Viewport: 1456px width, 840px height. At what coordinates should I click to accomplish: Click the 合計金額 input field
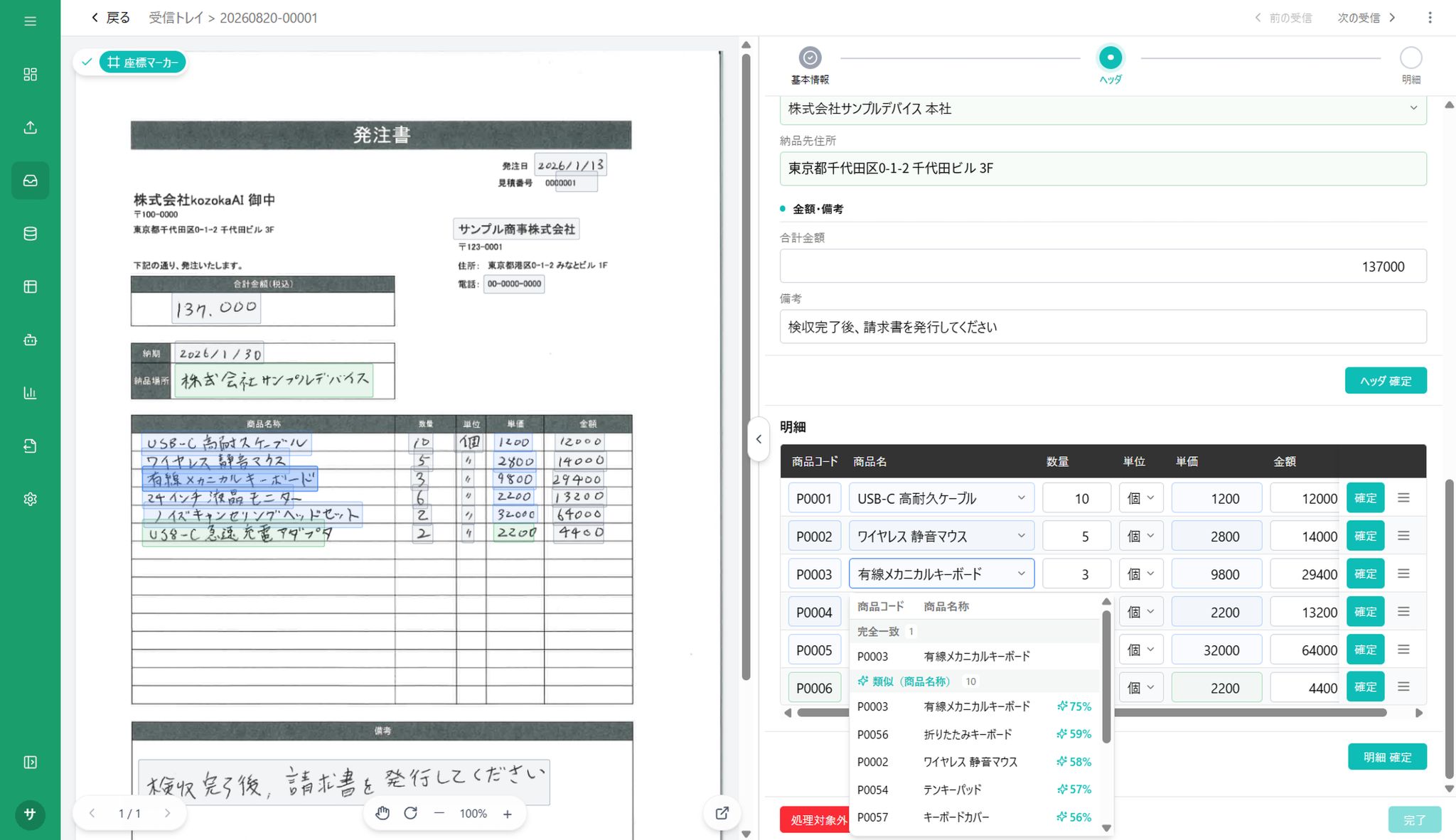pyautogui.click(x=1103, y=266)
